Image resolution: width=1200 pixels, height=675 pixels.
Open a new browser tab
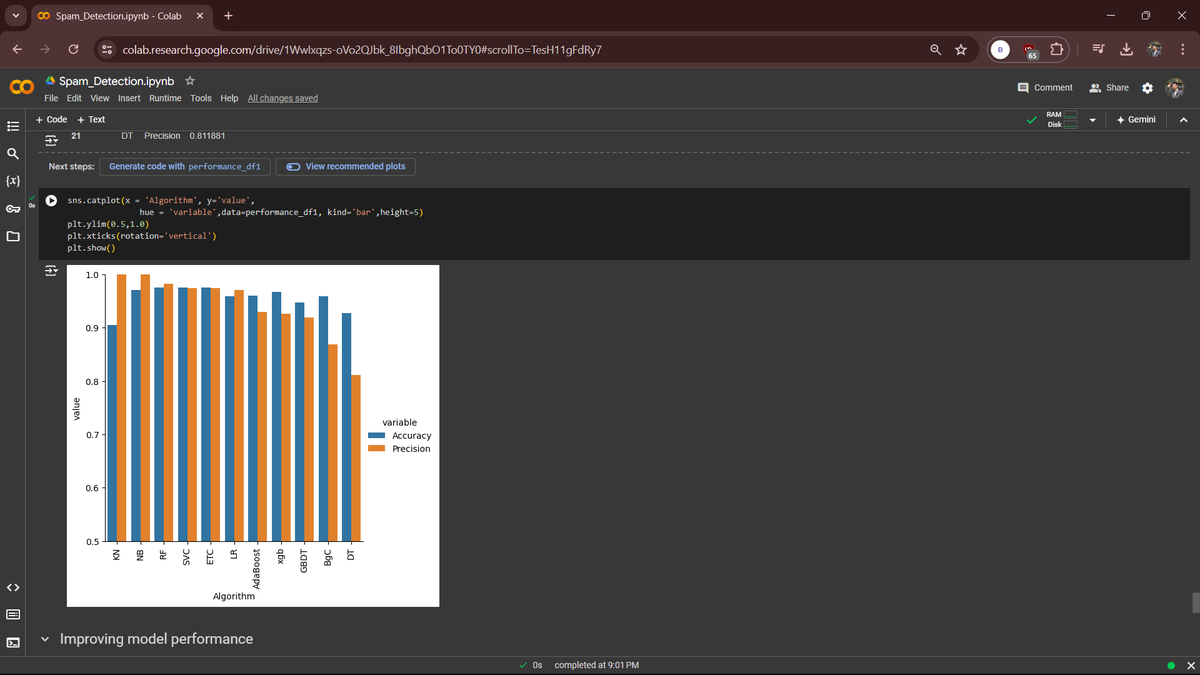click(229, 16)
